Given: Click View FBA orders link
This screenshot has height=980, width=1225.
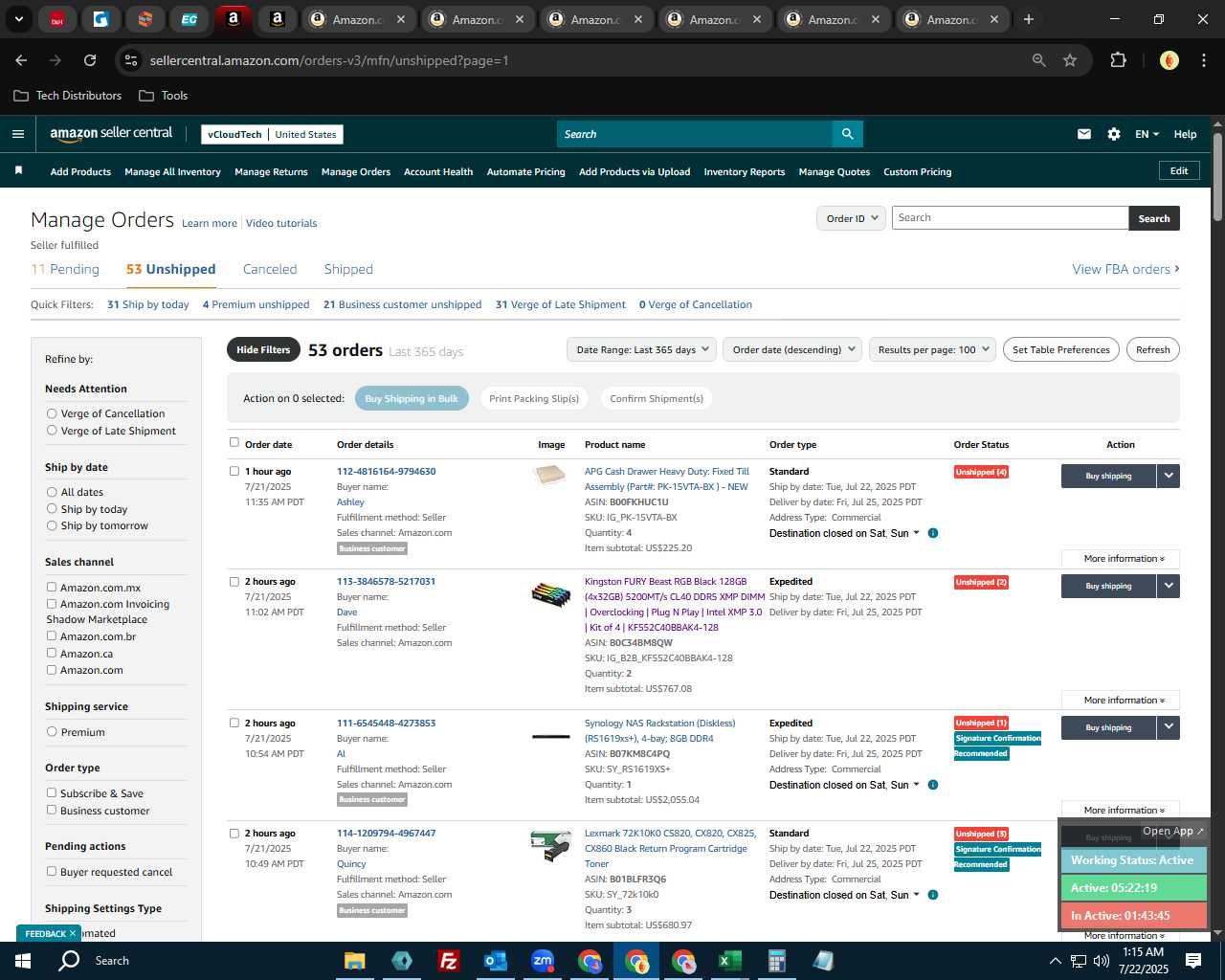Looking at the screenshot, I should pyautogui.click(x=1125, y=269).
